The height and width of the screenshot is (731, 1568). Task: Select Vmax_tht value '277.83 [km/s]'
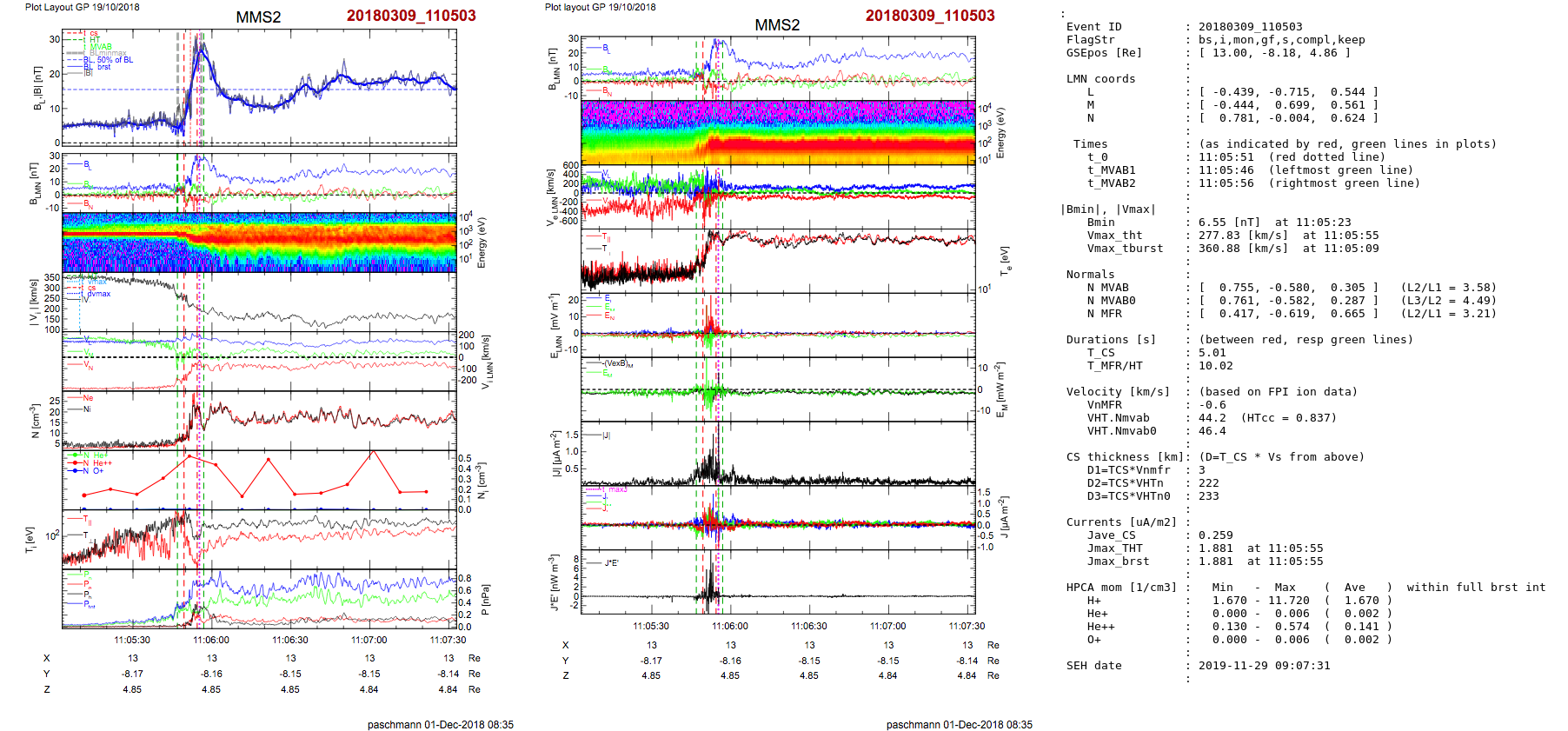click(x=1244, y=236)
